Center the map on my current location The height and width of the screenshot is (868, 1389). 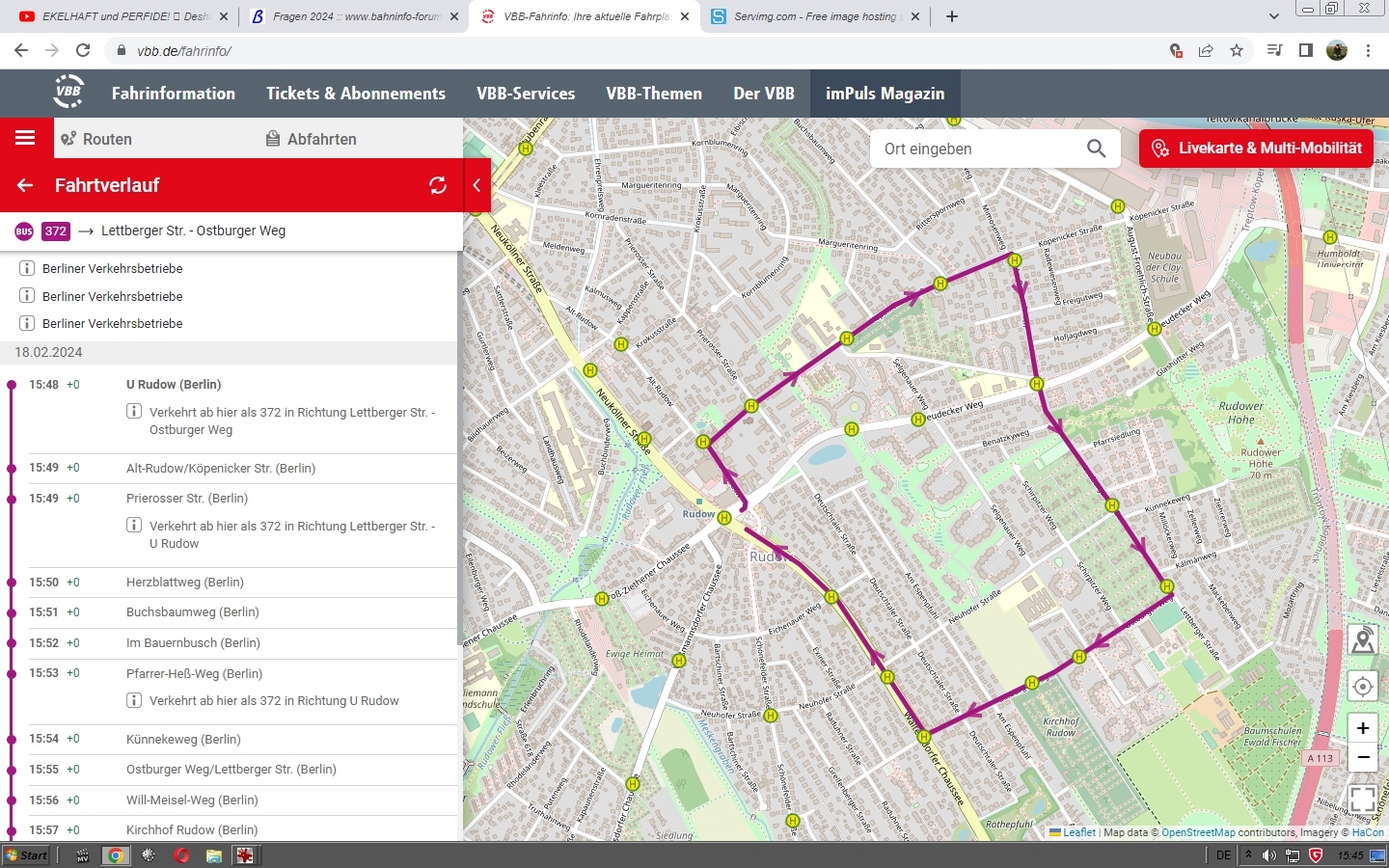[x=1362, y=687]
